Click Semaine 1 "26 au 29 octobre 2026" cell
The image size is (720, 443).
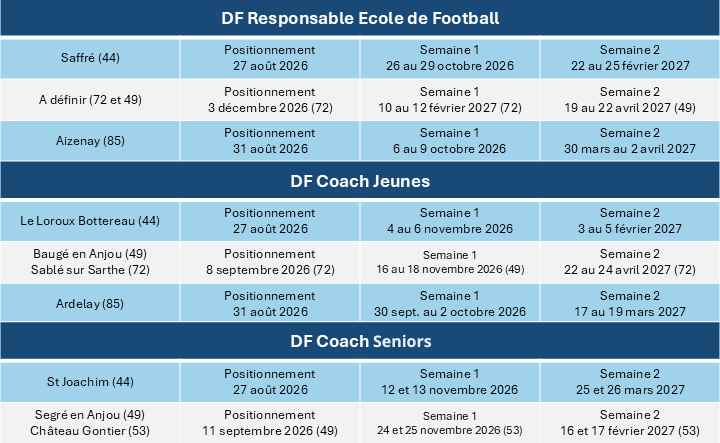pyautogui.click(x=448, y=58)
